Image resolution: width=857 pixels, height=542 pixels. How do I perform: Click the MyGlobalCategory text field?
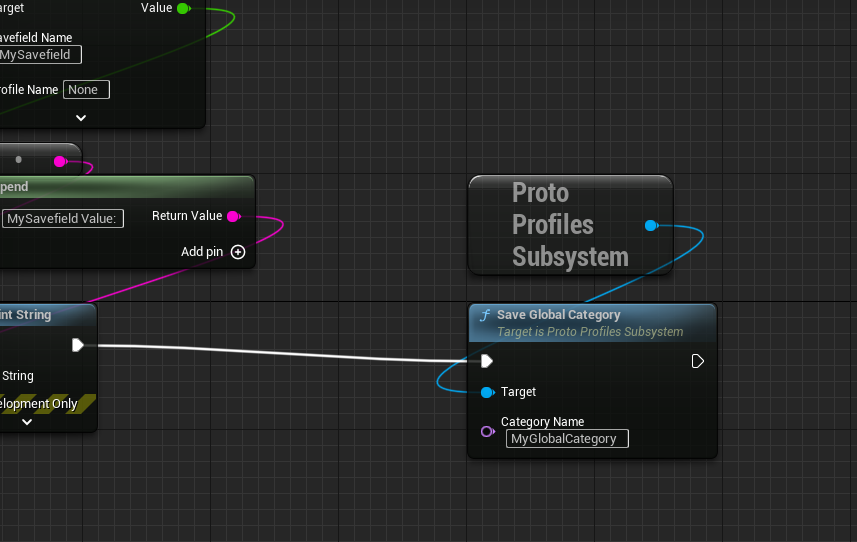pos(566,439)
